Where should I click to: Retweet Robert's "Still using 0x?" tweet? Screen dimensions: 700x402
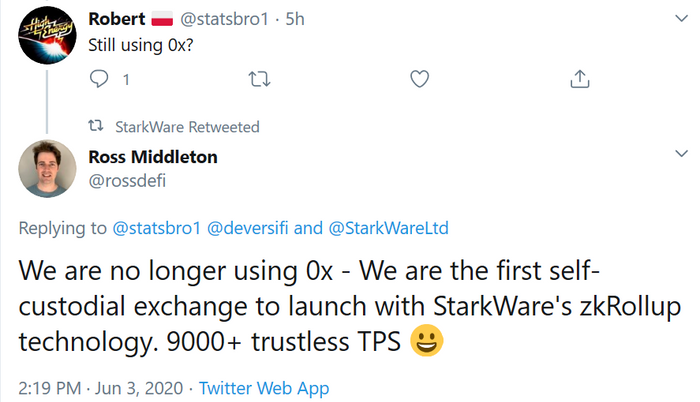[260, 79]
